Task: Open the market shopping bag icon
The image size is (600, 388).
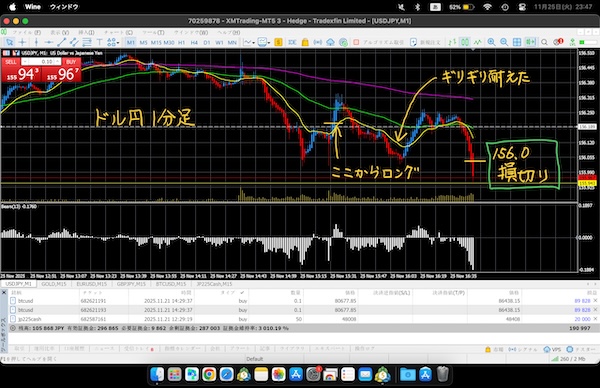Action: click(305, 42)
